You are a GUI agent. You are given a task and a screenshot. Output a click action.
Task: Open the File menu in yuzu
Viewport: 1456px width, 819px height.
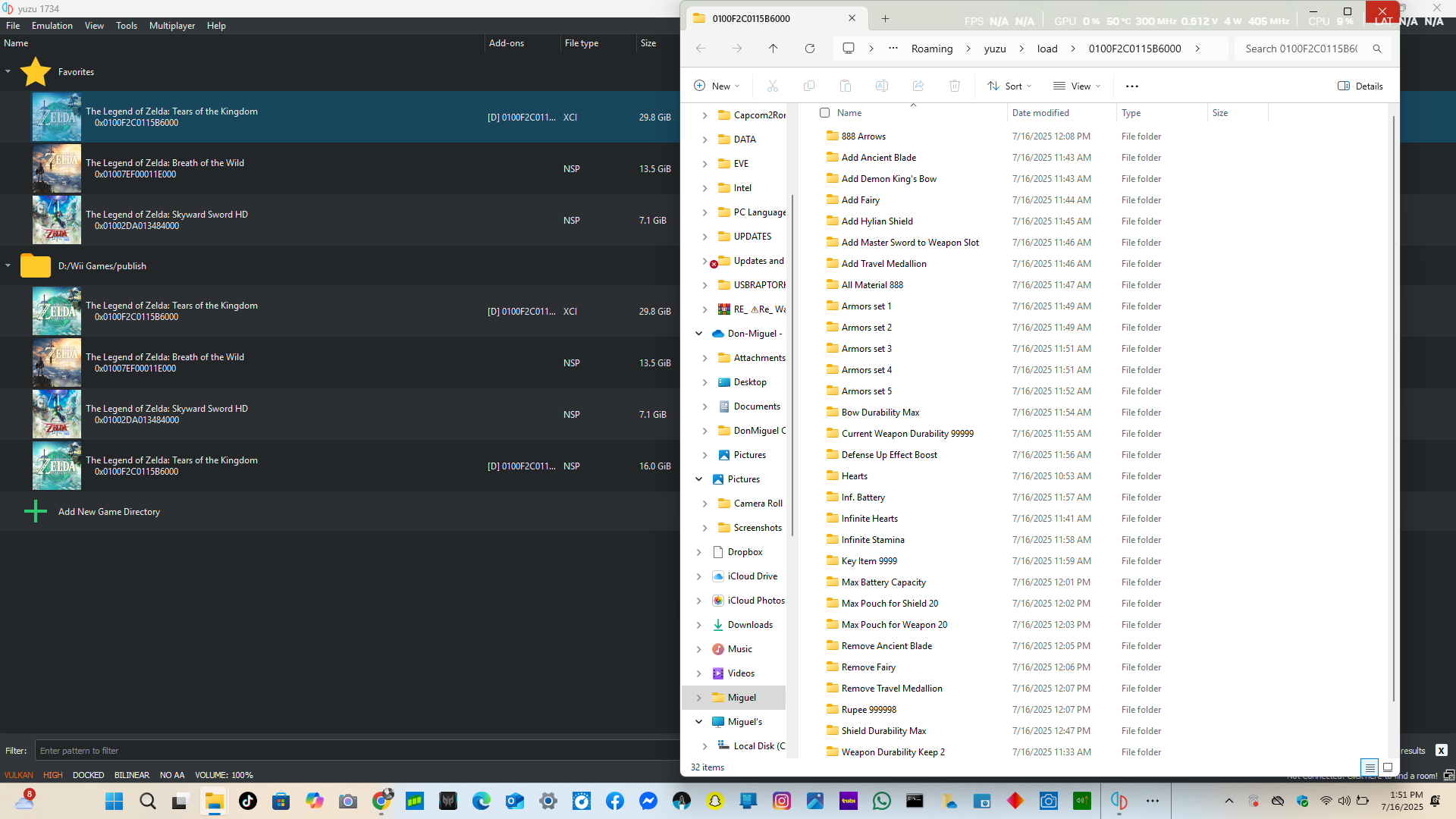[13, 26]
